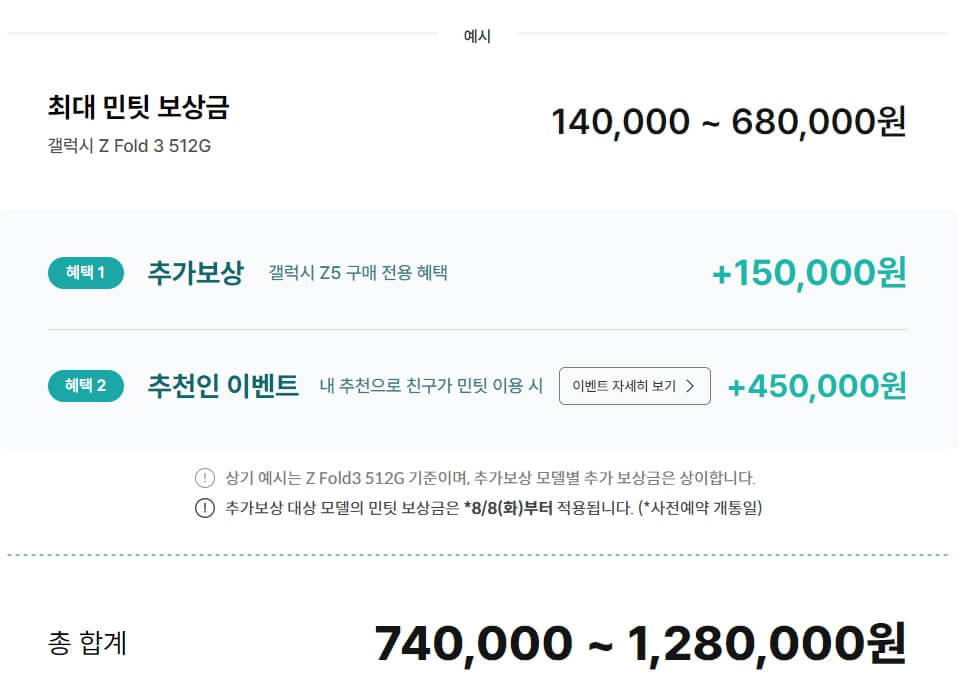Toggle the 예시 label at the top

tap(479, 36)
